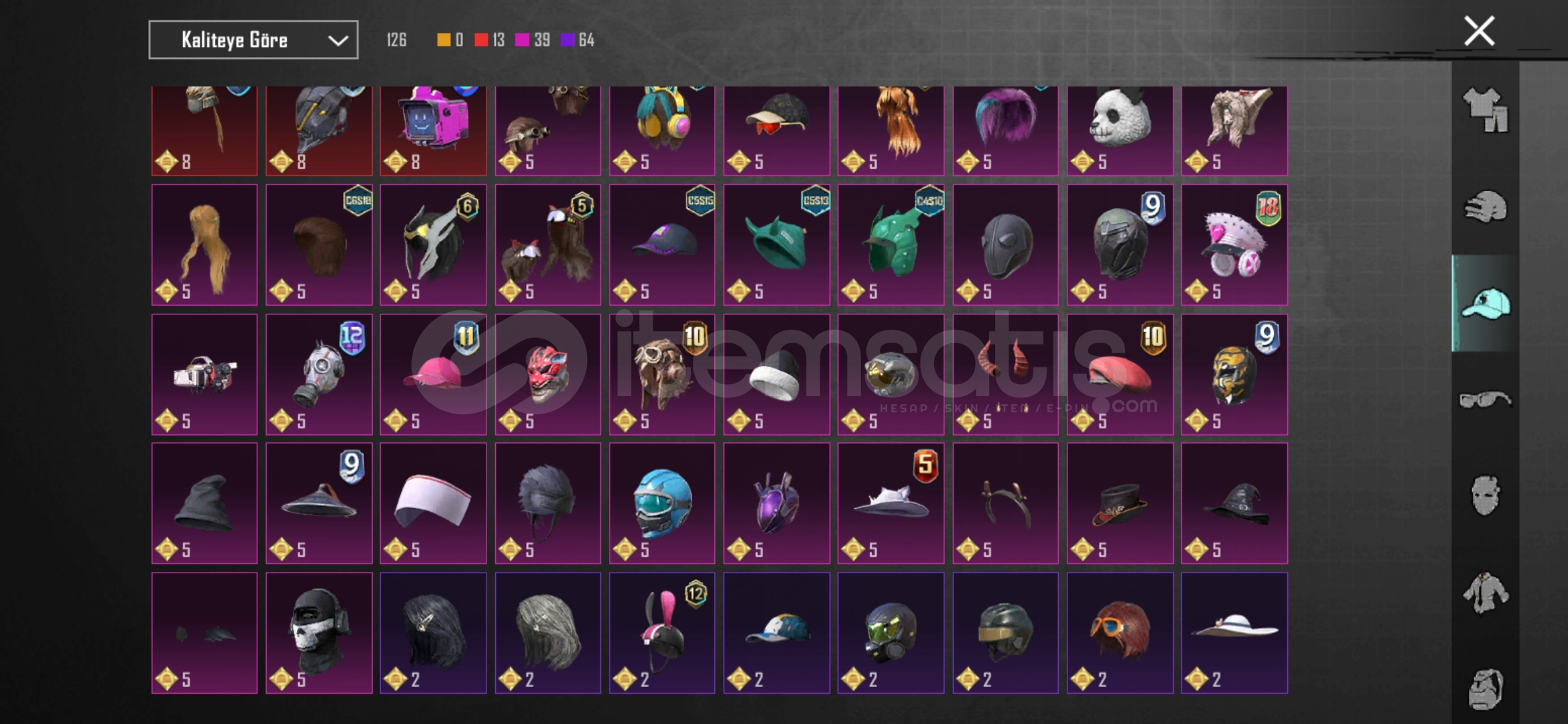This screenshot has width=1568, height=724.
Task: Select the panda head item
Action: pos(1120,131)
